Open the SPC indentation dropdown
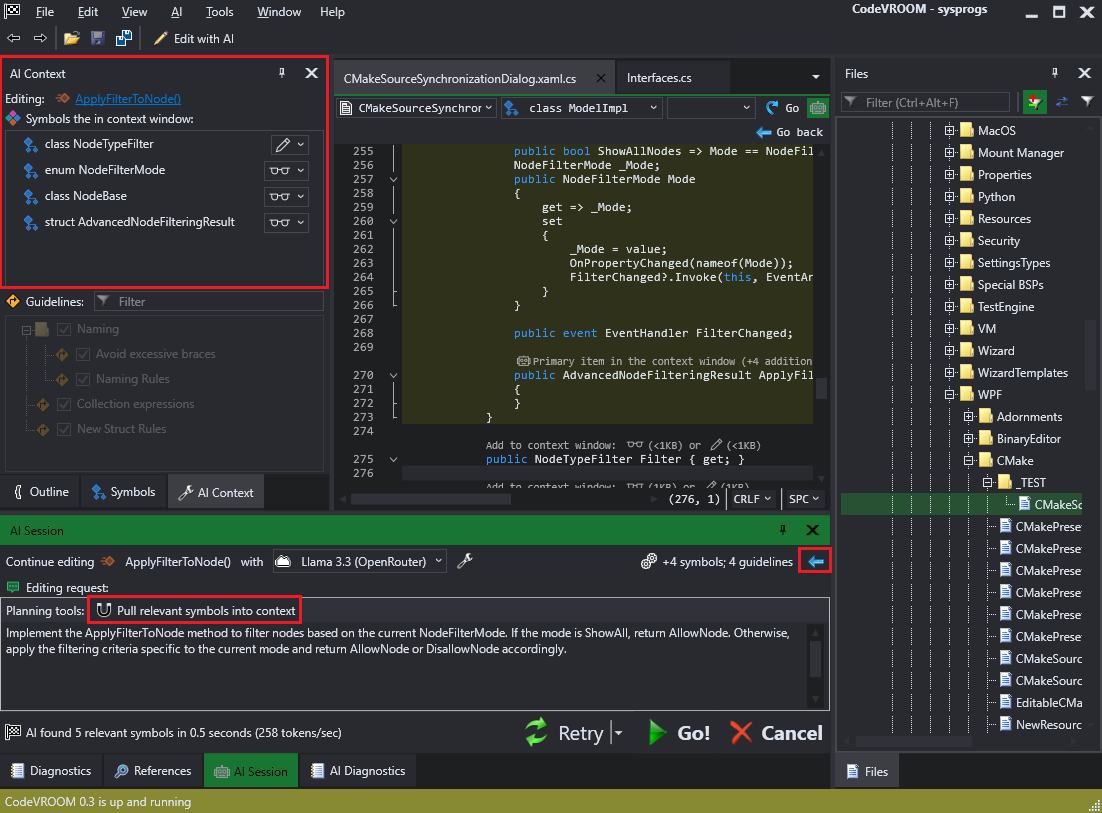The width and height of the screenshot is (1102, 813). (803, 499)
